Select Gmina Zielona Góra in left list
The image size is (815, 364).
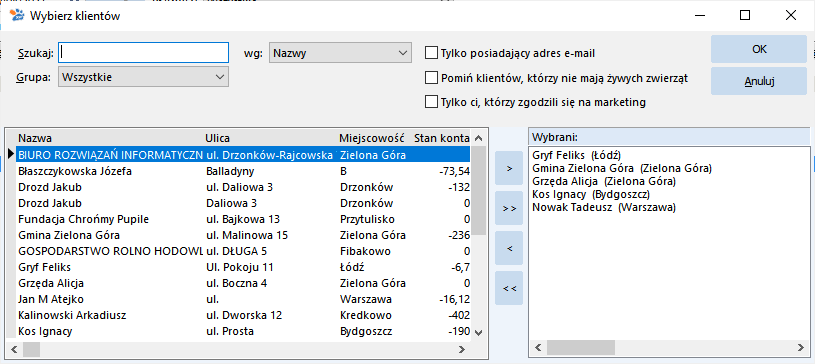click(x=243, y=235)
